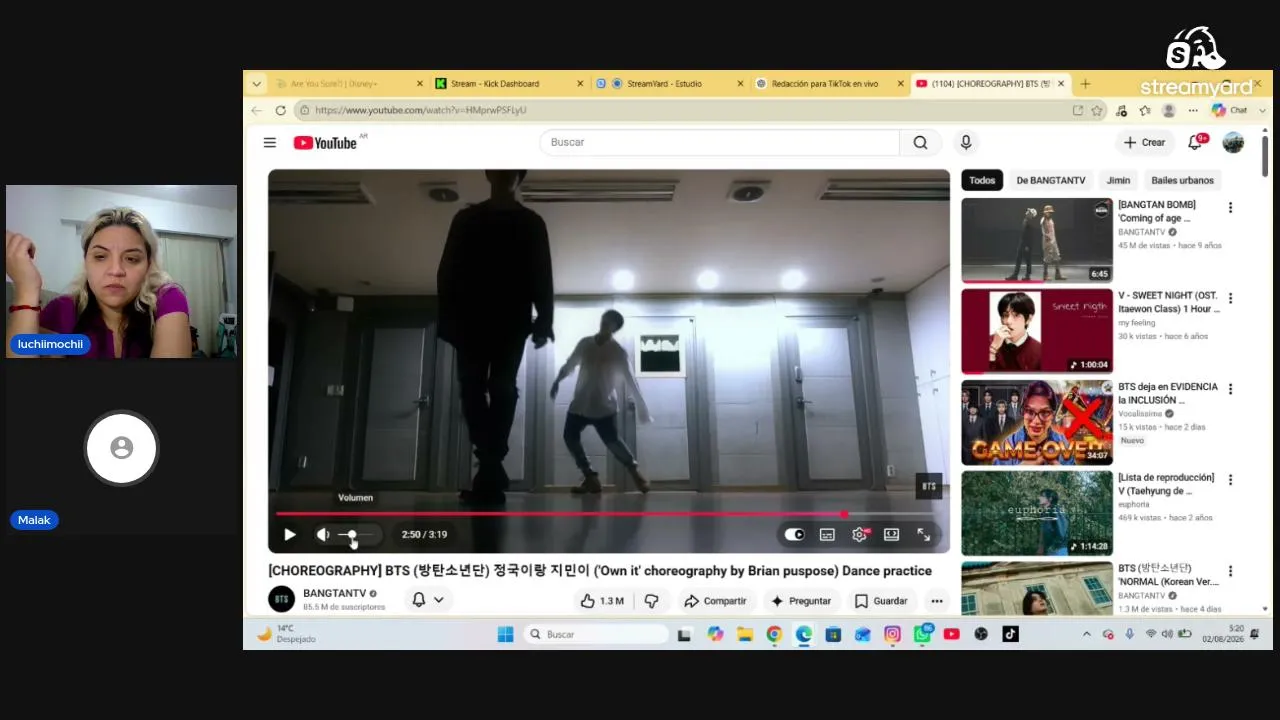Go back in the browser
The width and height of the screenshot is (1280, 720).
point(257,110)
